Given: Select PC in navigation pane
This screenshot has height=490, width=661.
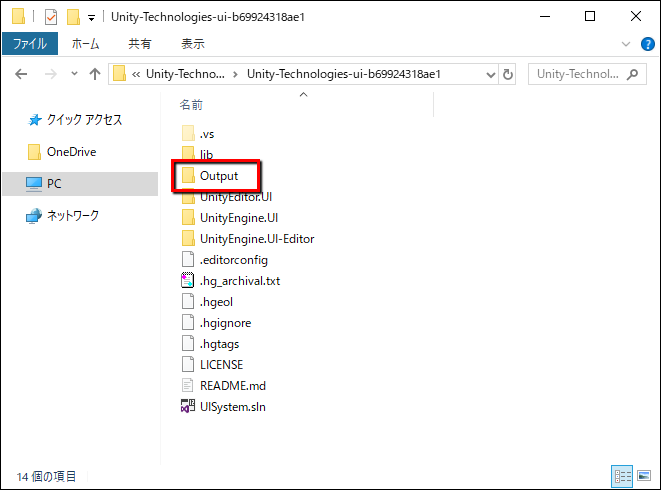Looking at the screenshot, I should click(x=80, y=184).
